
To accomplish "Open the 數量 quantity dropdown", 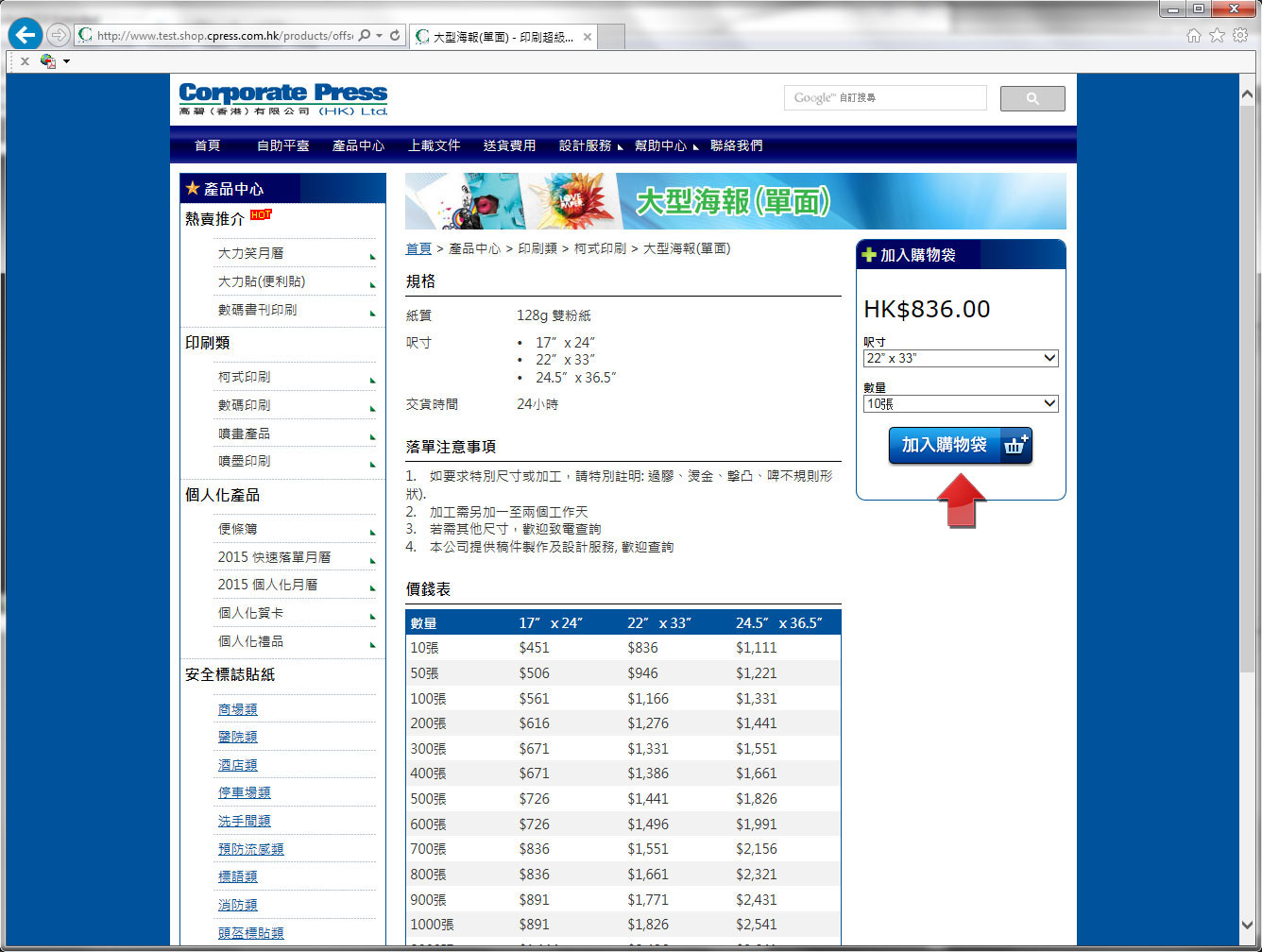I will click(x=961, y=403).
